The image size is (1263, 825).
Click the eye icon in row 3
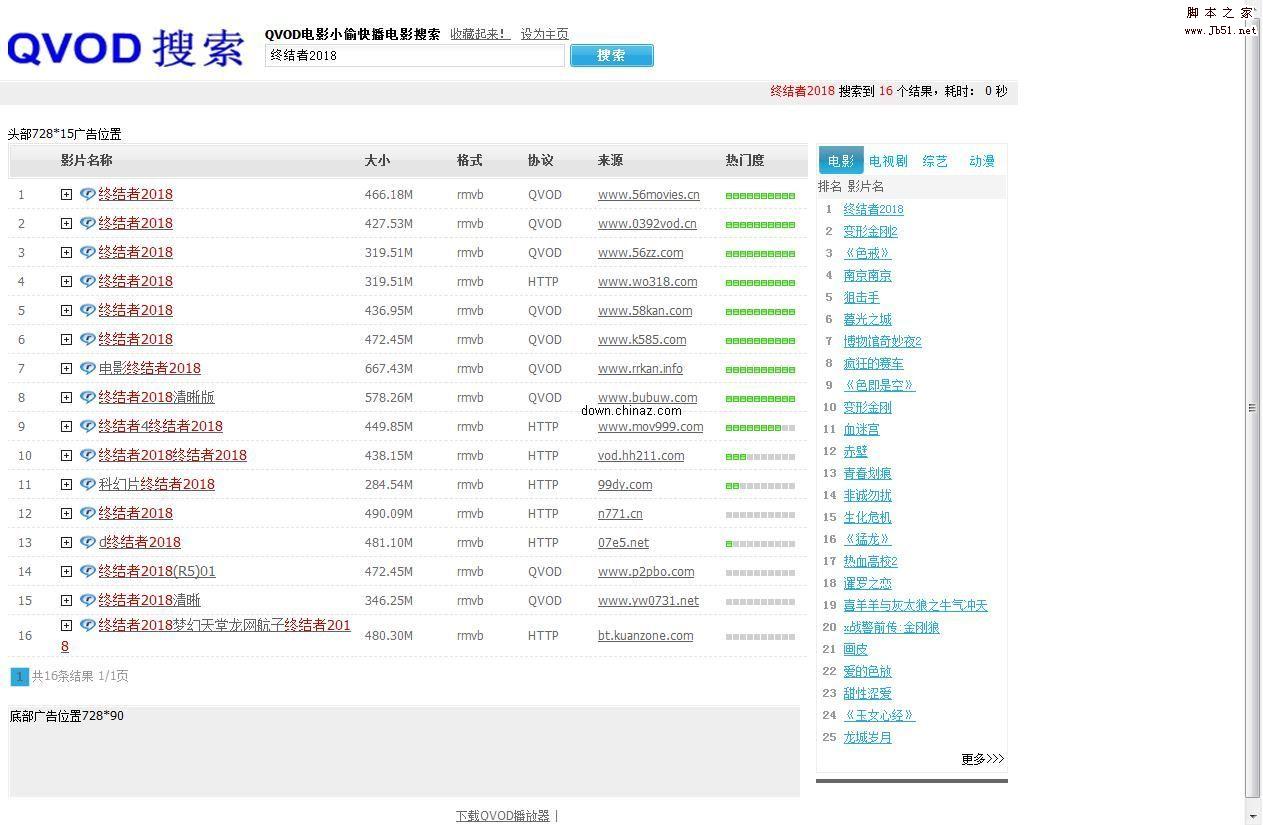click(x=88, y=252)
